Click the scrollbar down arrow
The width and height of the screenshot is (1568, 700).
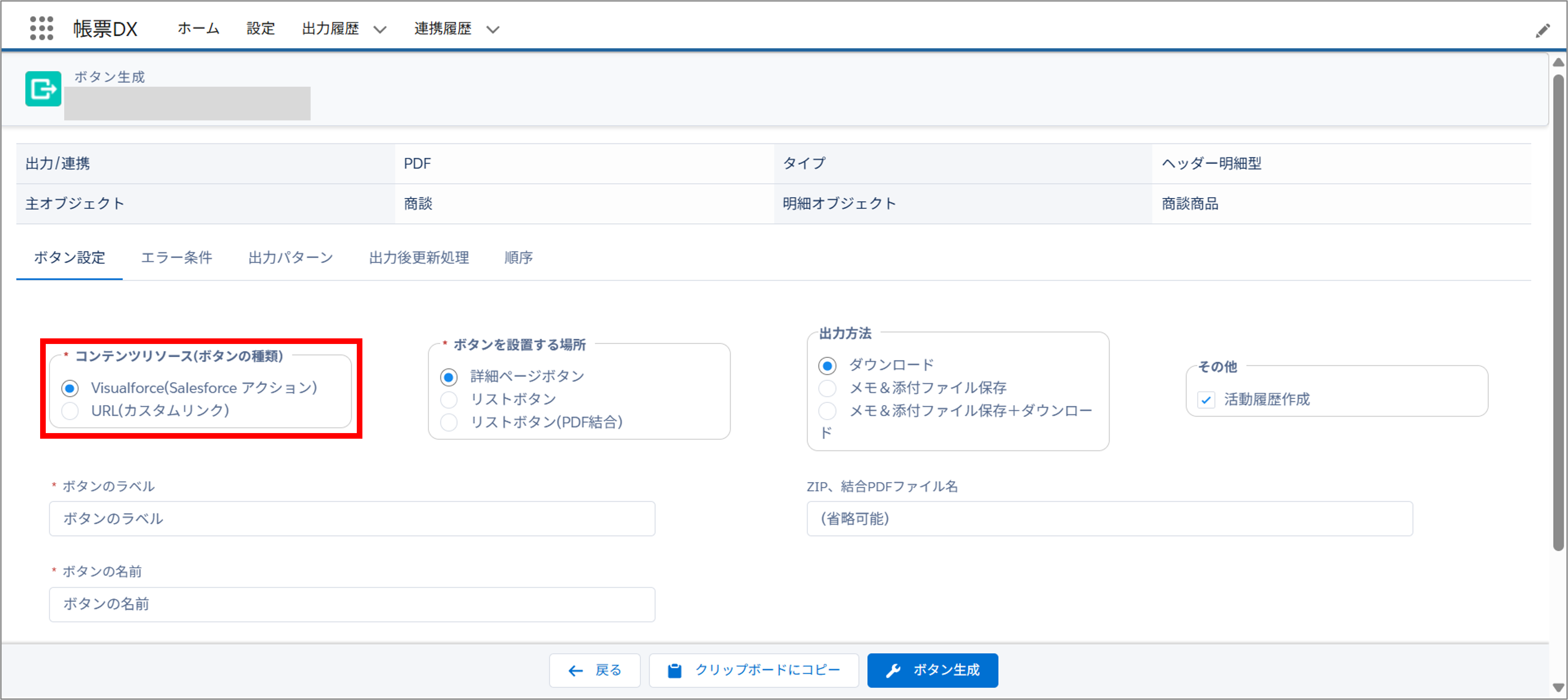1558,687
